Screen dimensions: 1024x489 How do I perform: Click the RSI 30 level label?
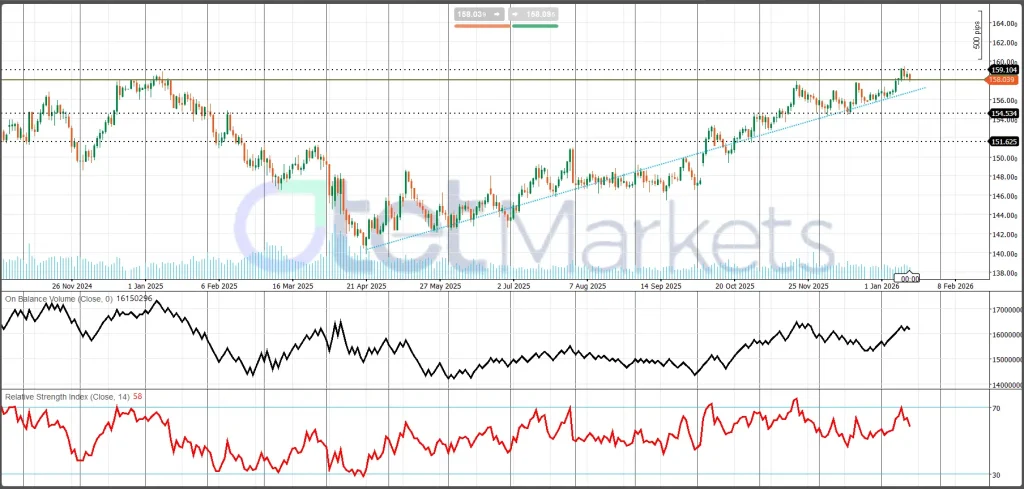997,474
